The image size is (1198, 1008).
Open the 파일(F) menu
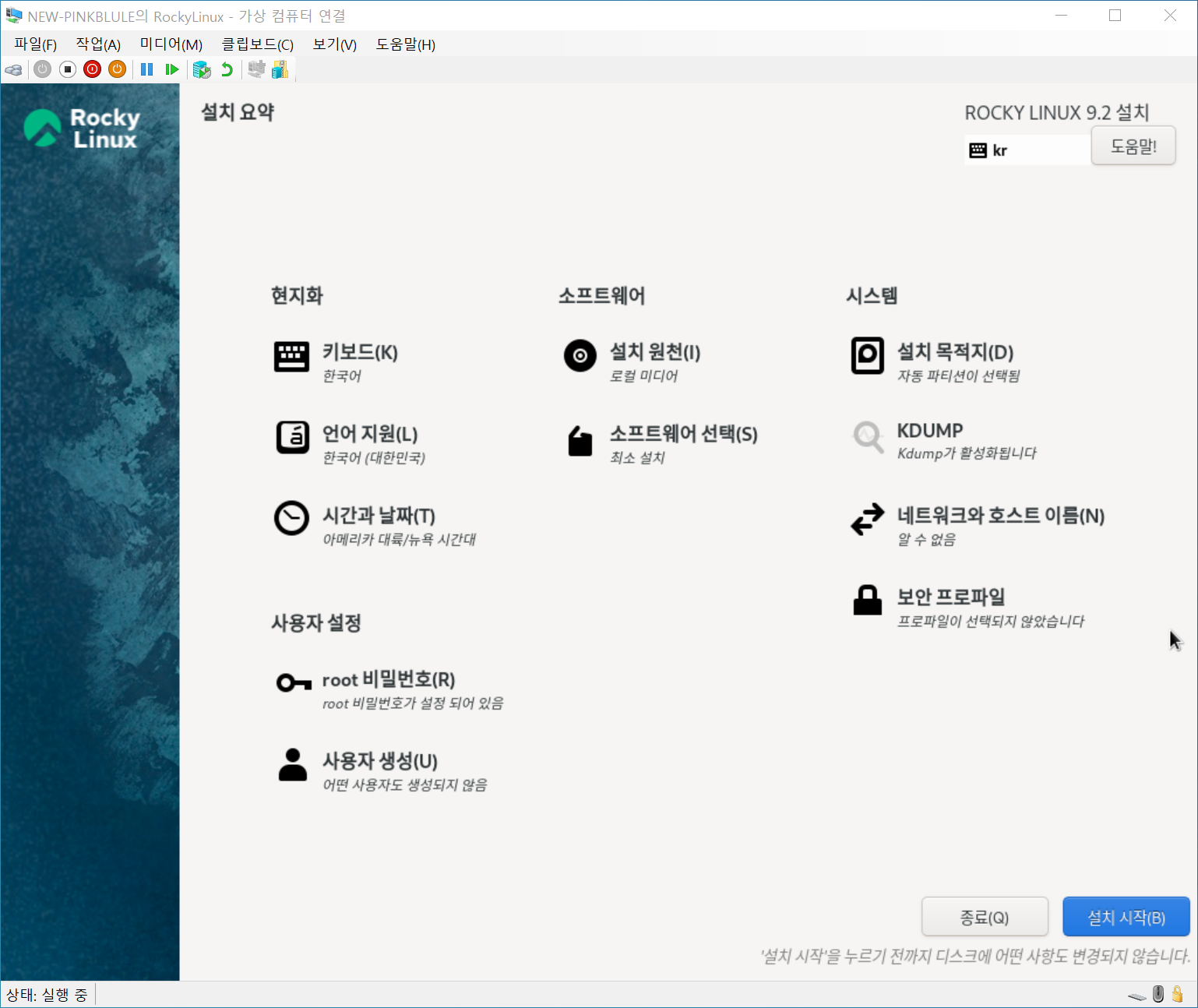[36, 44]
